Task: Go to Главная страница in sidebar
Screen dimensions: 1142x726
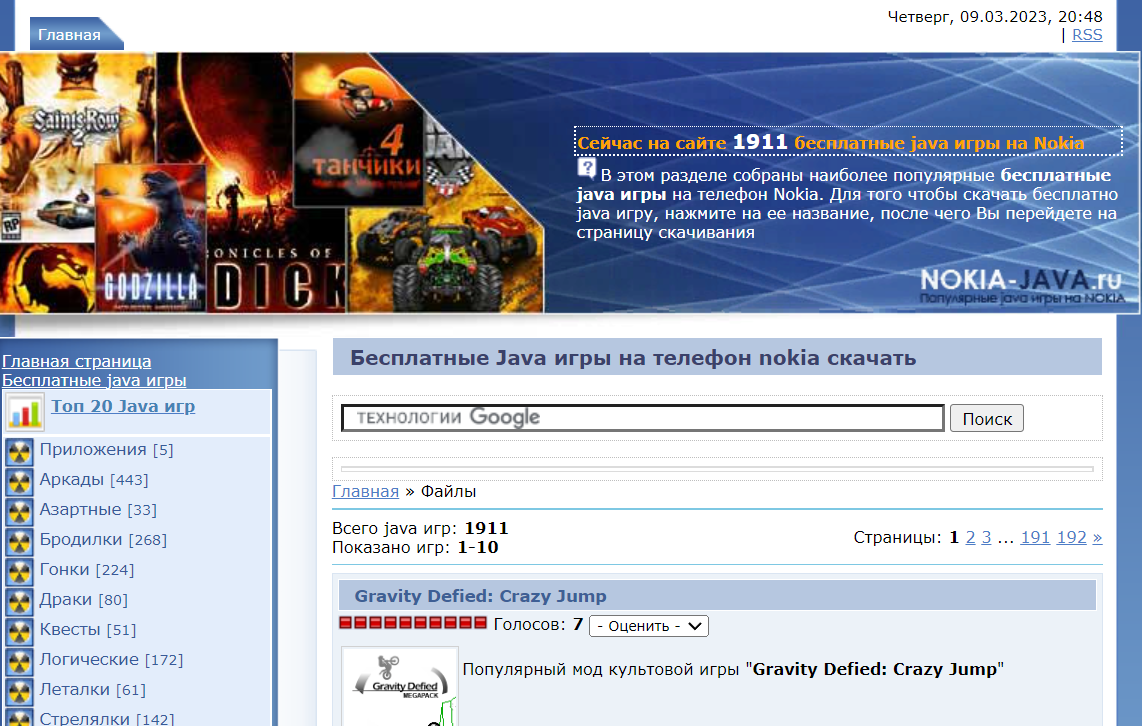Action: coord(76,361)
